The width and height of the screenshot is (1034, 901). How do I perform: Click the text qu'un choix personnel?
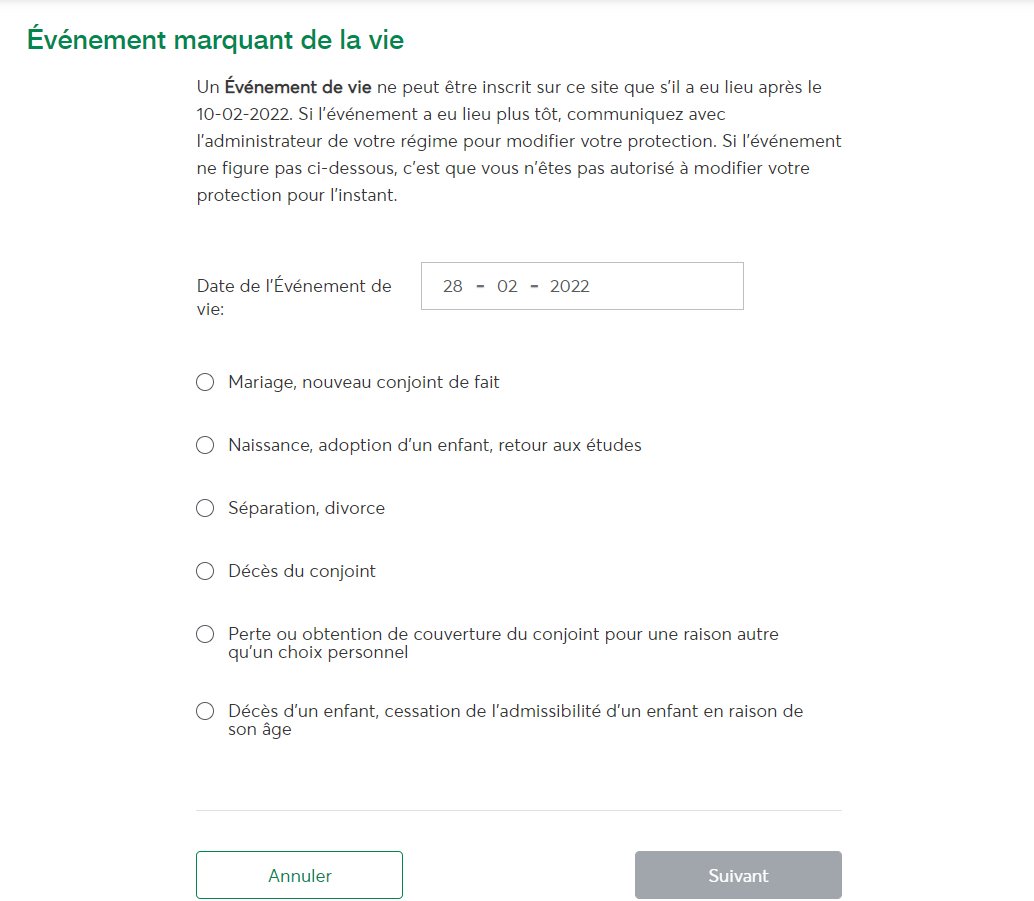pyautogui.click(x=318, y=652)
